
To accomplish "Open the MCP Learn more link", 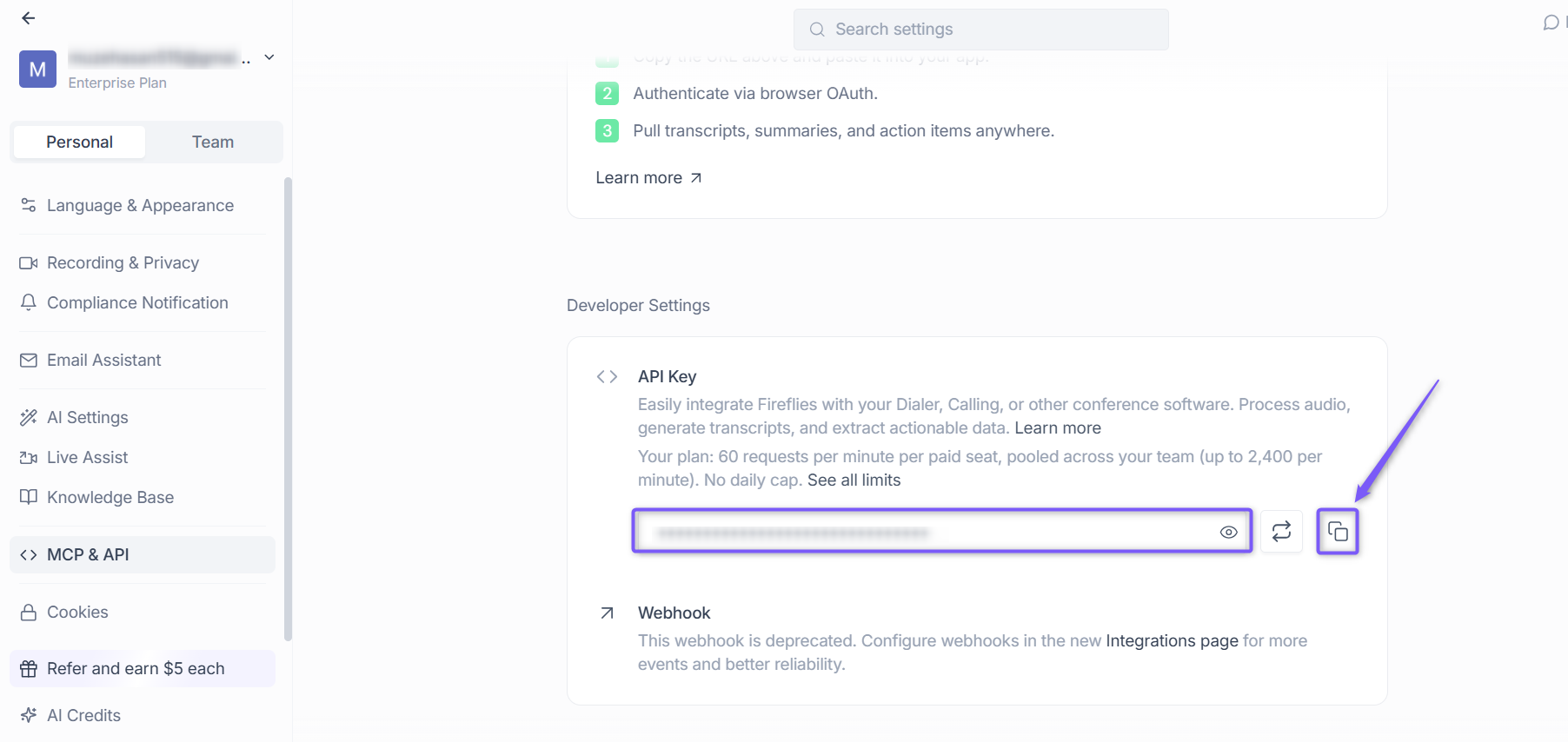I will click(x=648, y=178).
